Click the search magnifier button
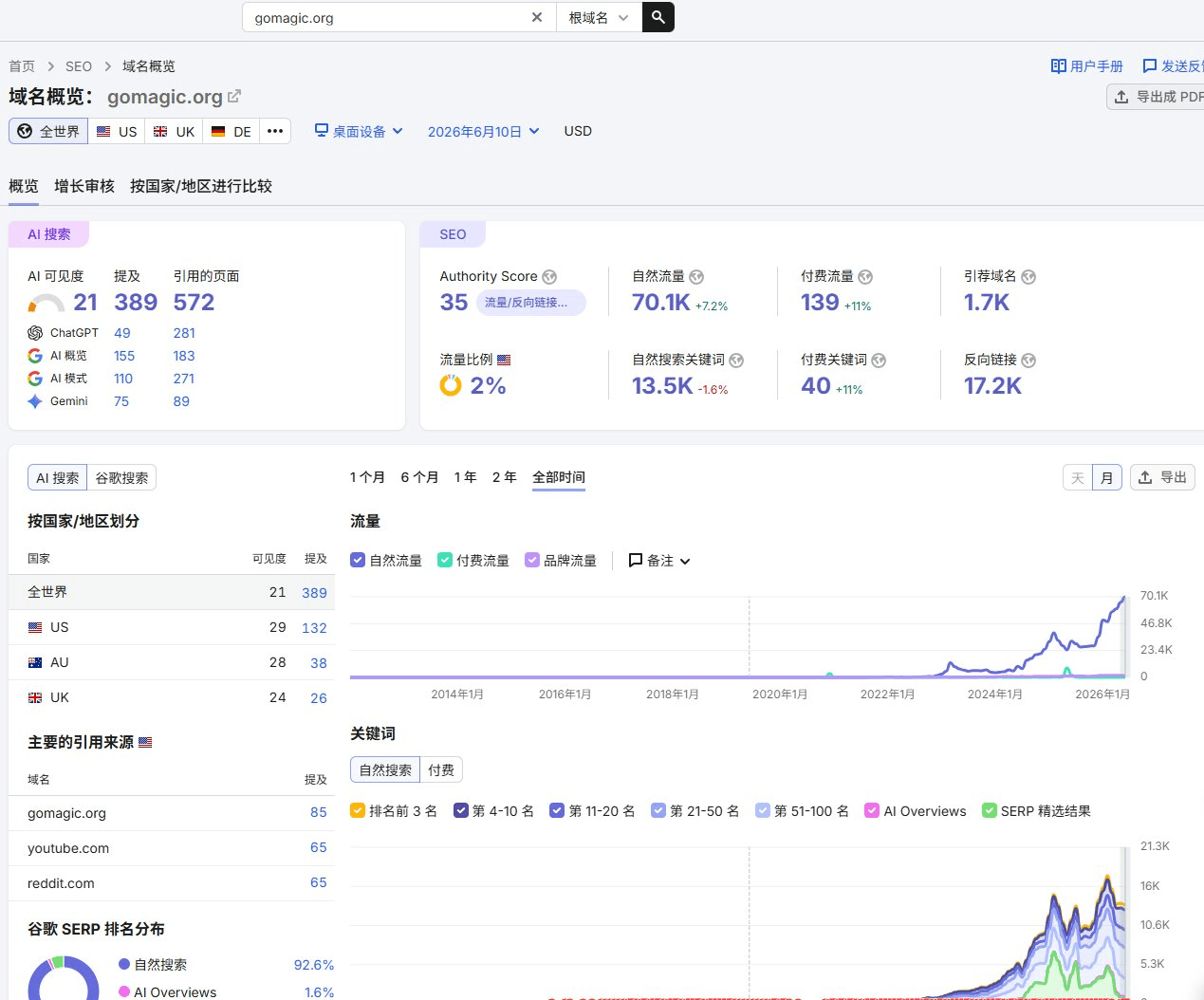Screen dimensions: 1204x1000 point(658,17)
